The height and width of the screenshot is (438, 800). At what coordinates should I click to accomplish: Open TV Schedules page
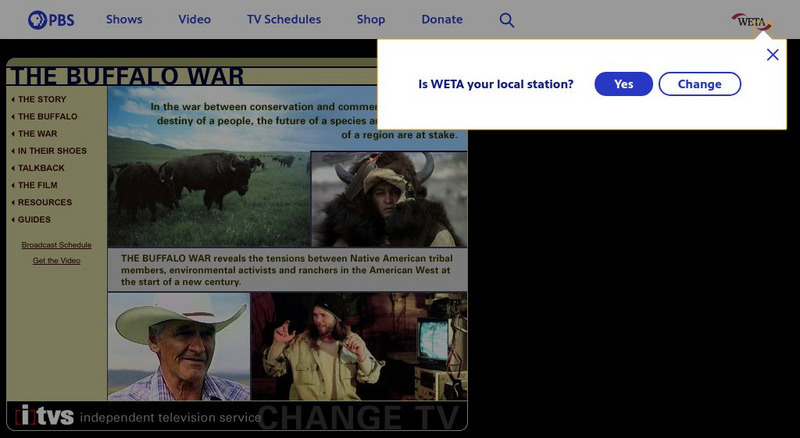coord(284,20)
